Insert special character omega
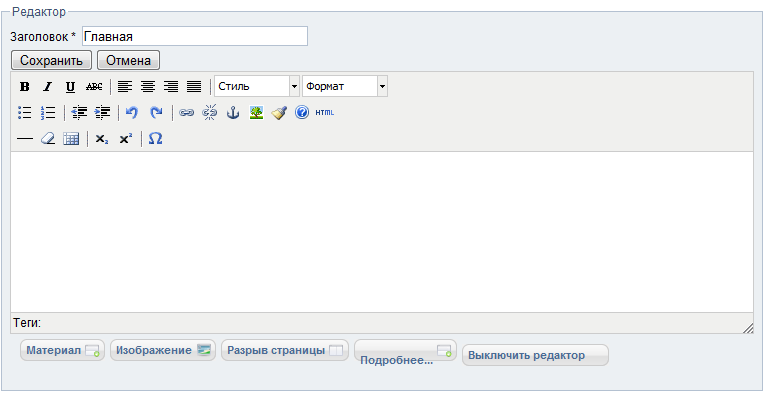Screen dimensions: 771x400 point(155,139)
